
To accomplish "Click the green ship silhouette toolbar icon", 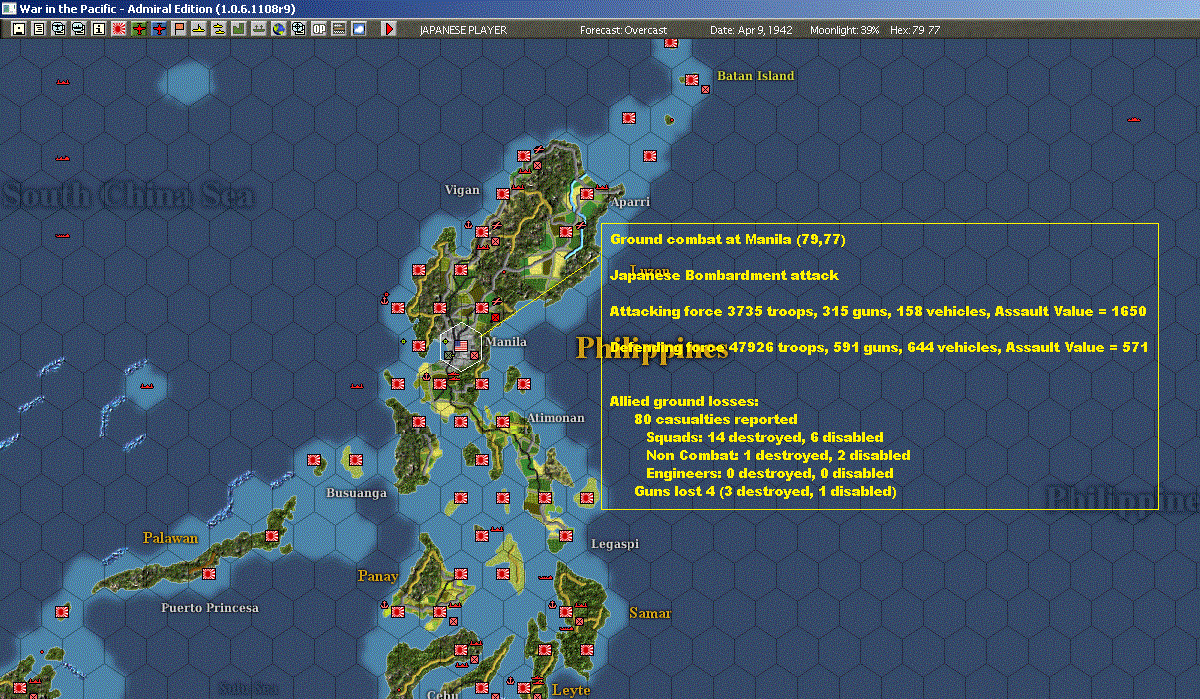I will pos(258,29).
